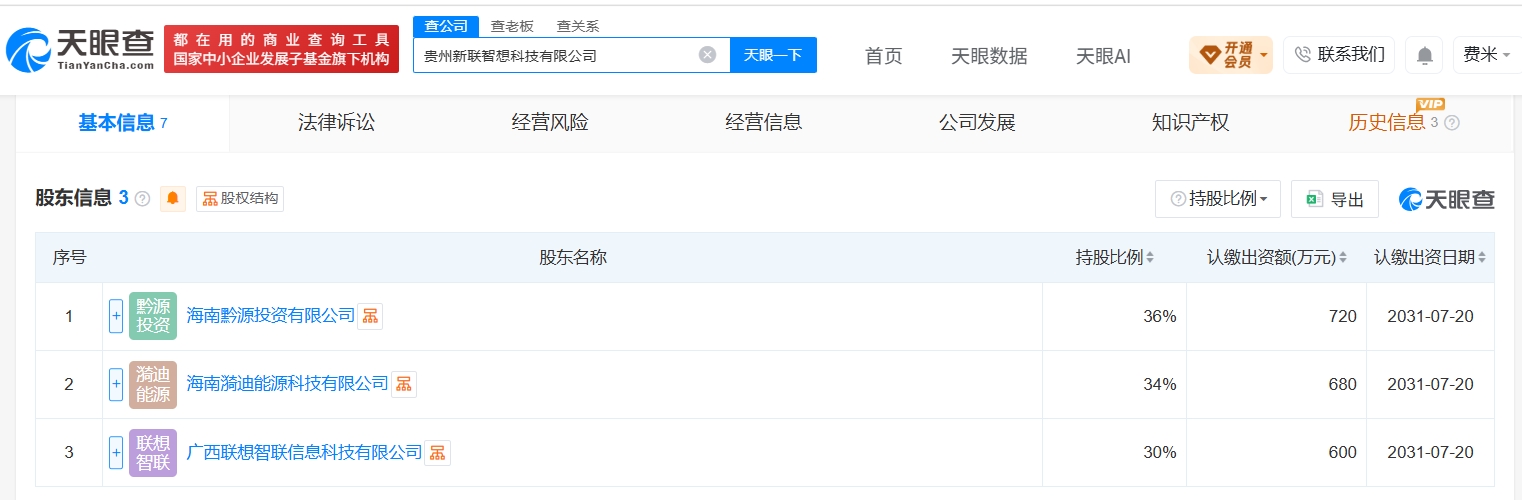Click the 天眼查 logo in header
1522x500 pixels.
[x=80, y=48]
